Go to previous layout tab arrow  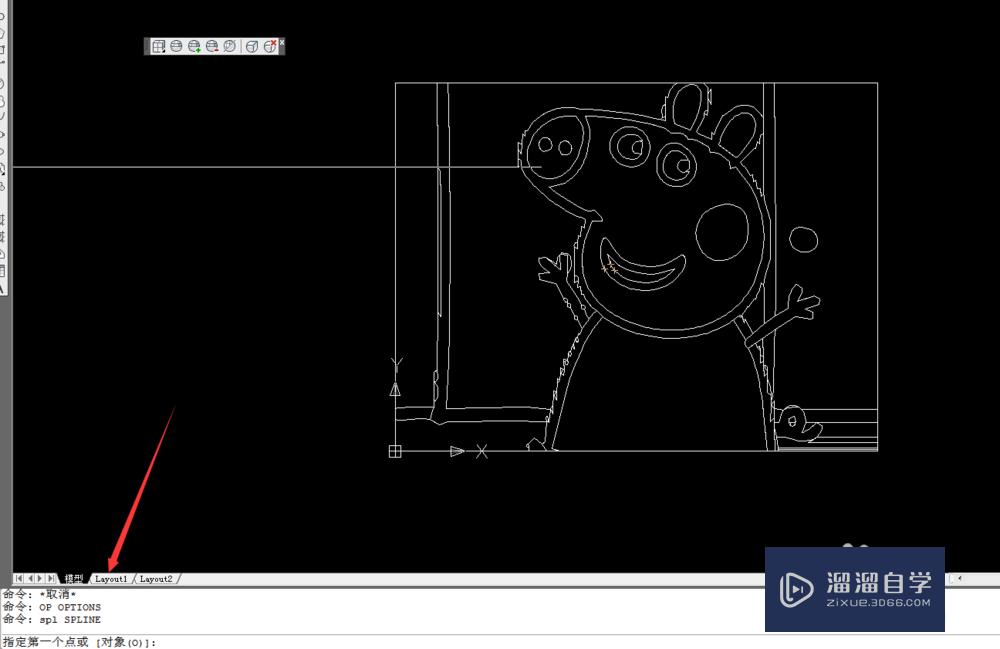pyautogui.click(x=30, y=578)
